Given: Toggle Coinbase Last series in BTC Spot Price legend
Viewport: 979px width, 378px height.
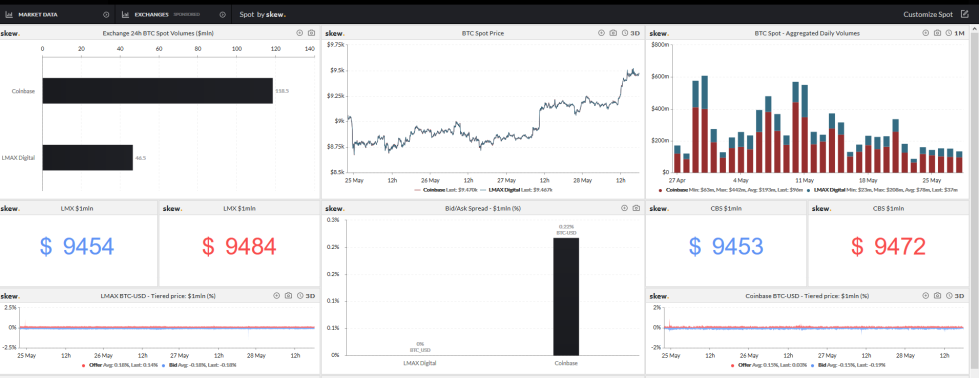Looking at the screenshot, I should (x=446, y=189).
